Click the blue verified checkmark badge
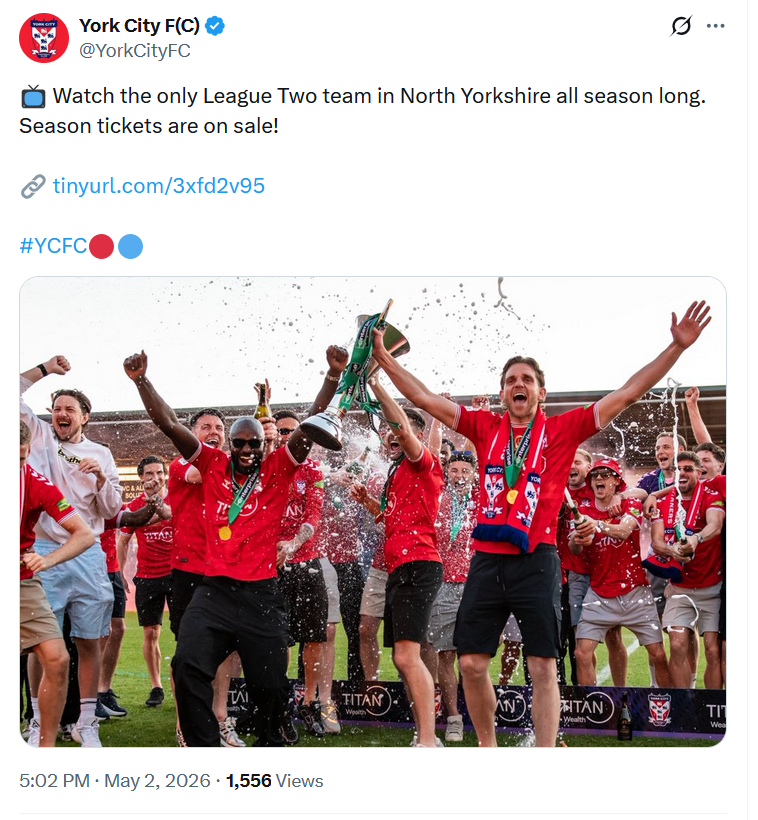 tap(215, 26)
